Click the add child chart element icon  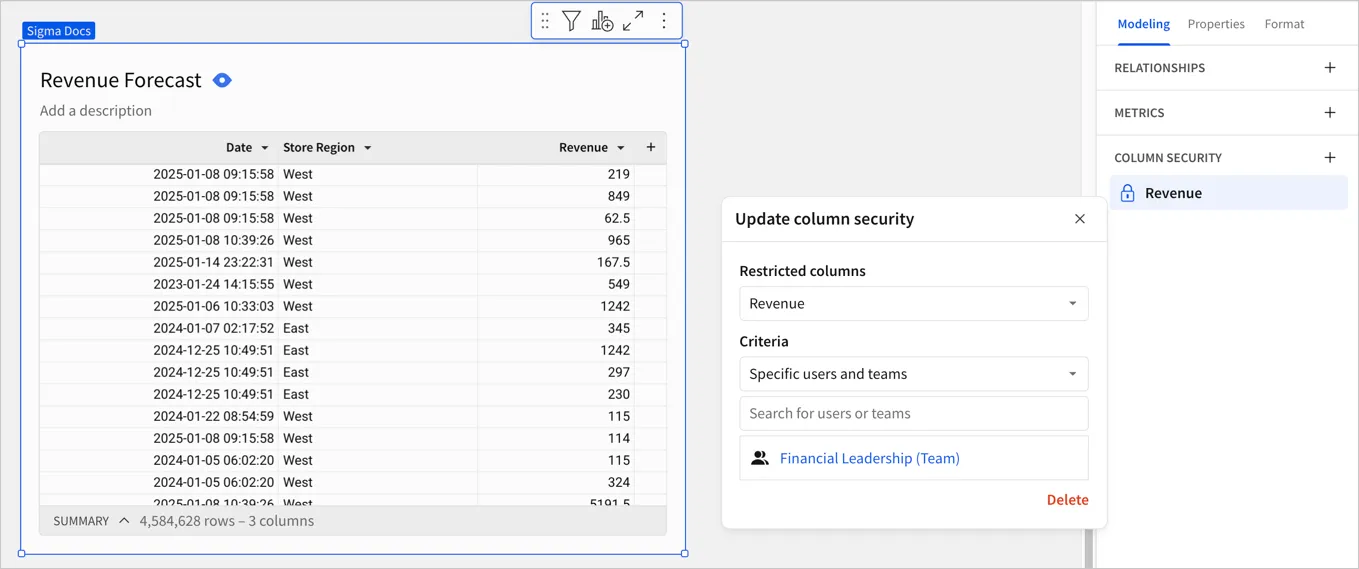(602, 21)
